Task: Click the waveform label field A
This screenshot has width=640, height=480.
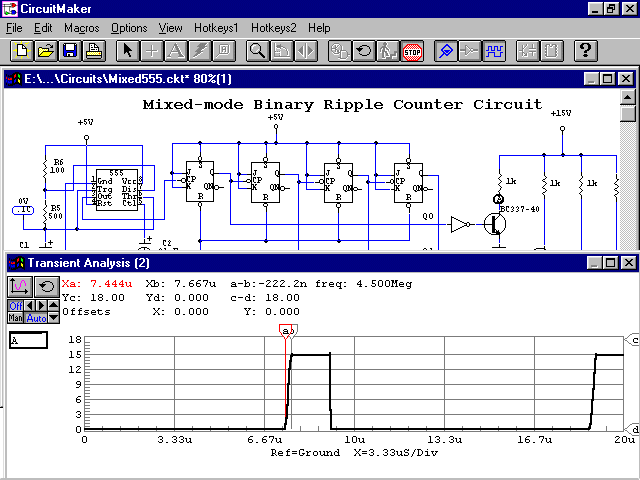Action: 28,341
